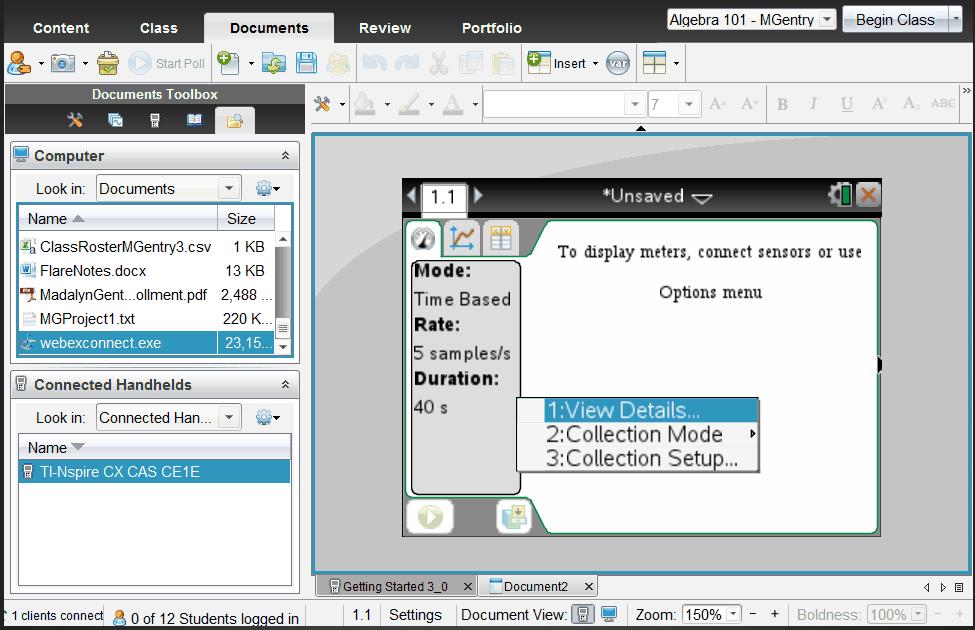Switch to Document2 tab
Image resolution: width=975 pixels, height=630 pixels.
[x=535, y=586]
